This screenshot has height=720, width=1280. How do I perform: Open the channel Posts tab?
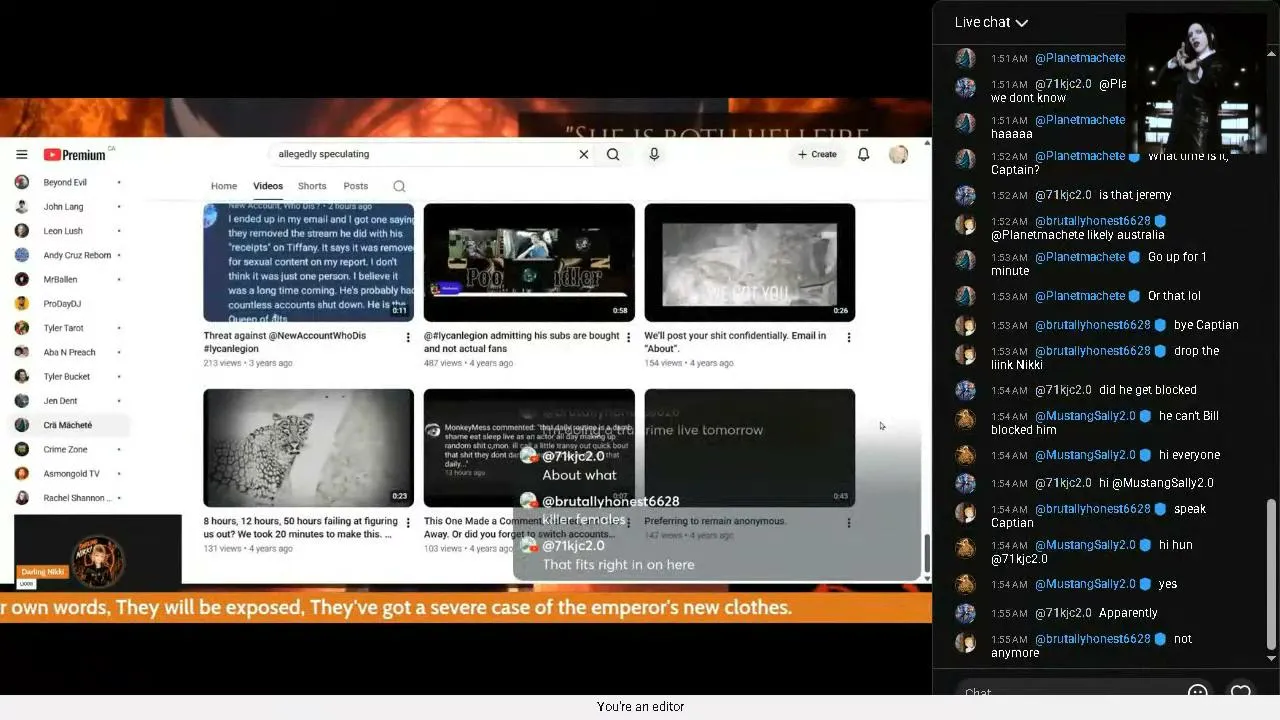pyautogui.click(x=356, y=186)
